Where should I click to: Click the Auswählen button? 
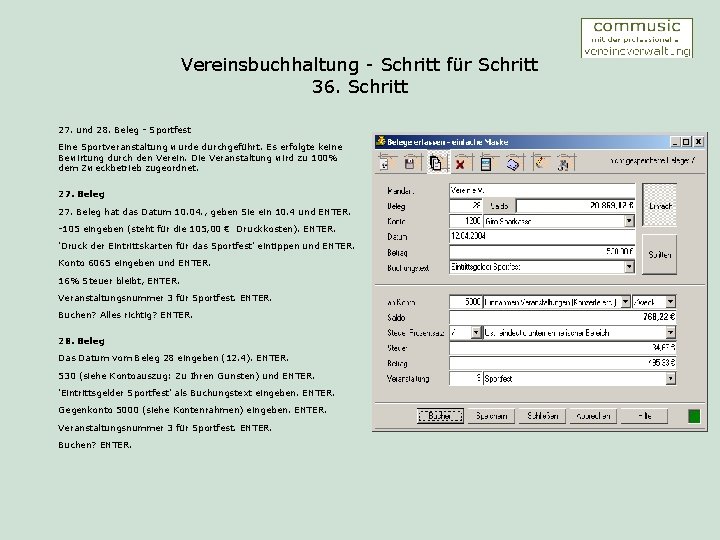[593, 416]
